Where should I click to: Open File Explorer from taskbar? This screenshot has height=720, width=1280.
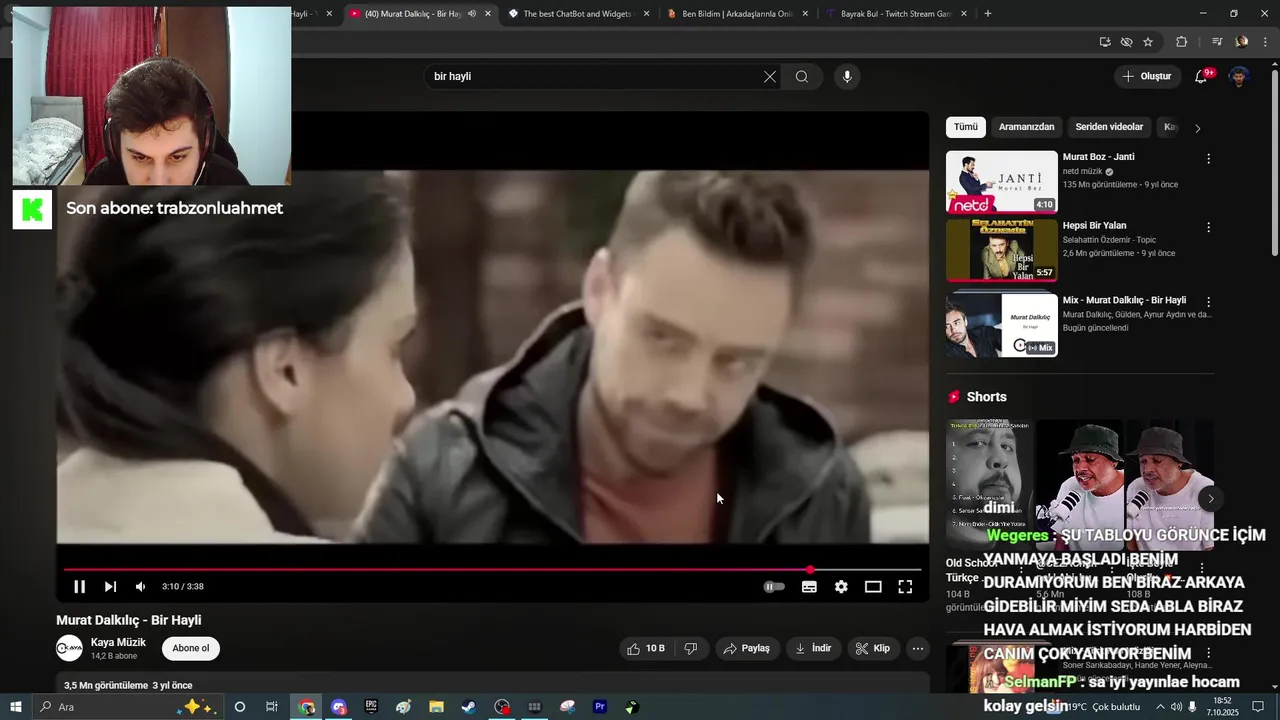click(x=436, y=707)
